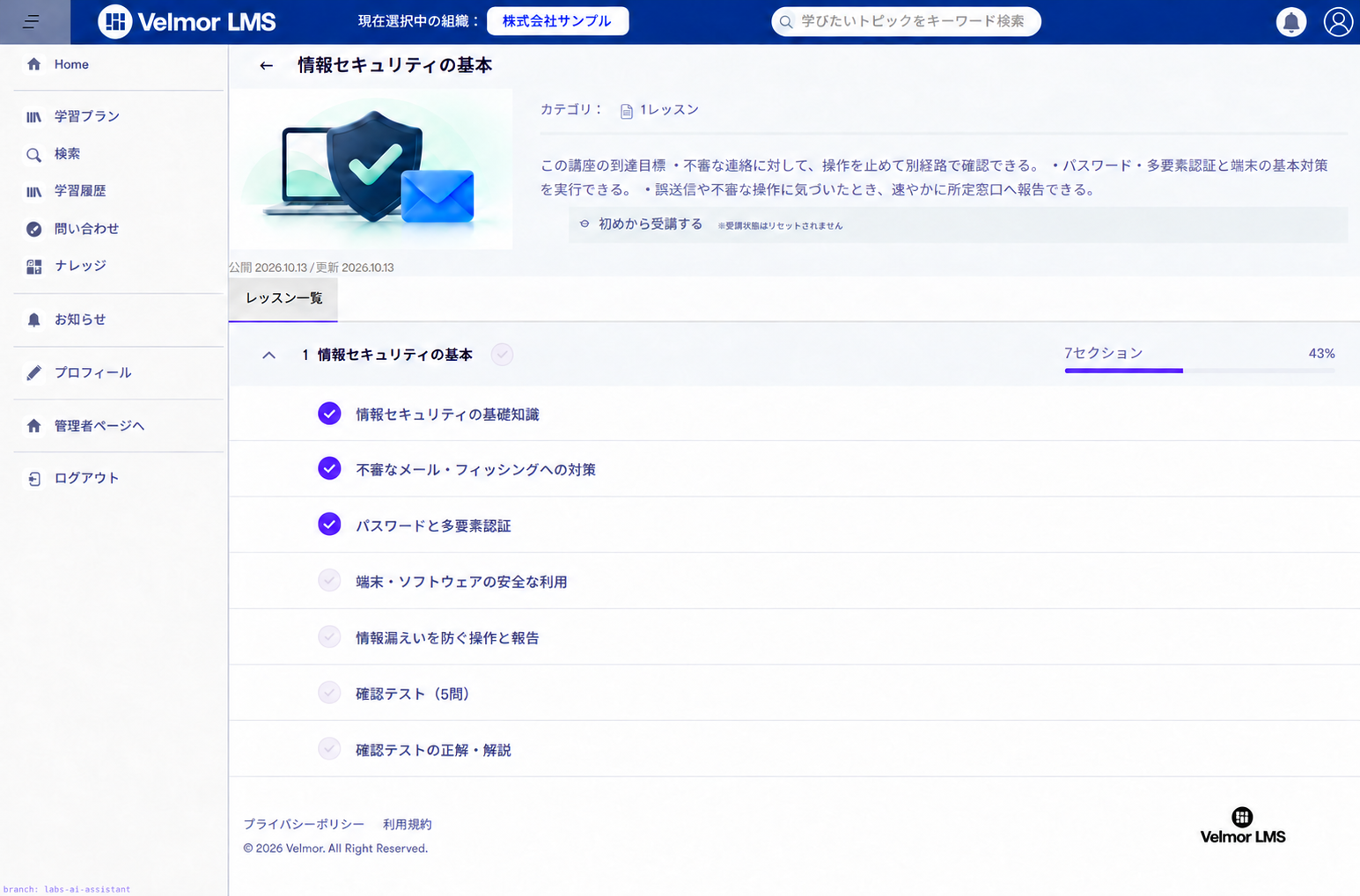Open the 利用規約 footer link

coord(408,825)
